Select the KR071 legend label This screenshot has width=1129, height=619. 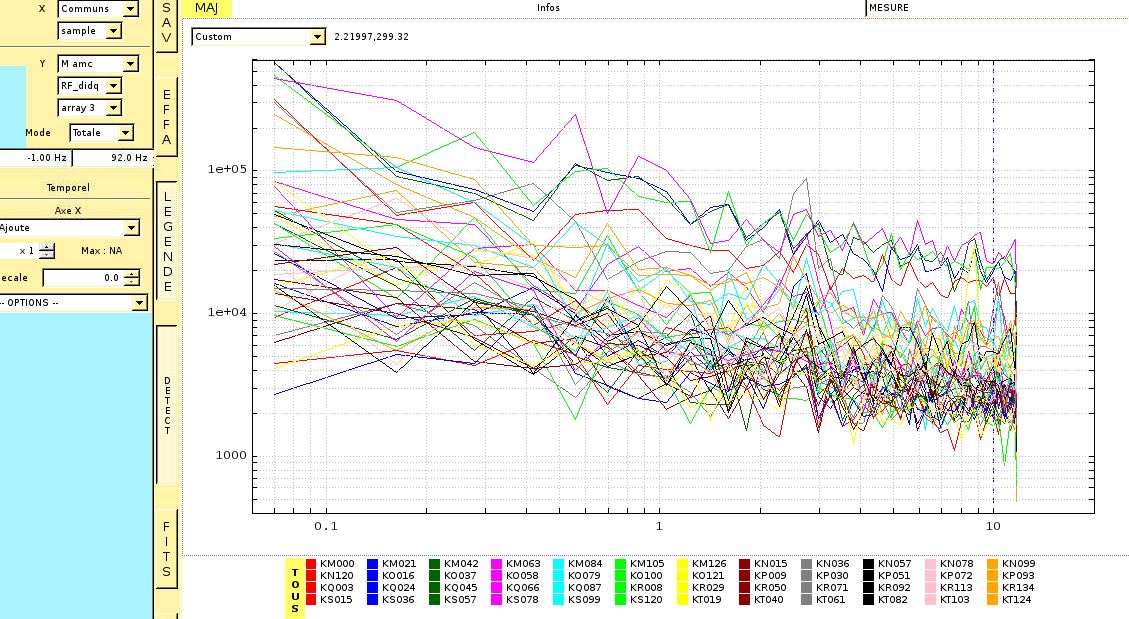(832, 588)
